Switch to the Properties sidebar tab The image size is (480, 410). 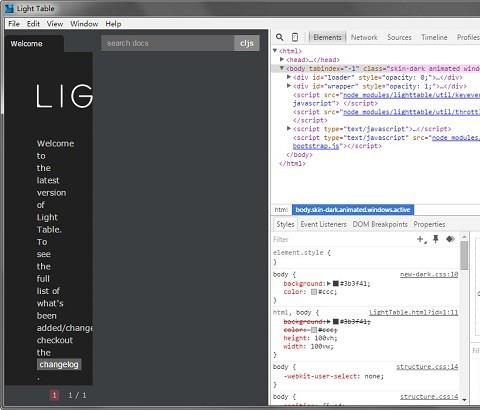tap(429, 224)
